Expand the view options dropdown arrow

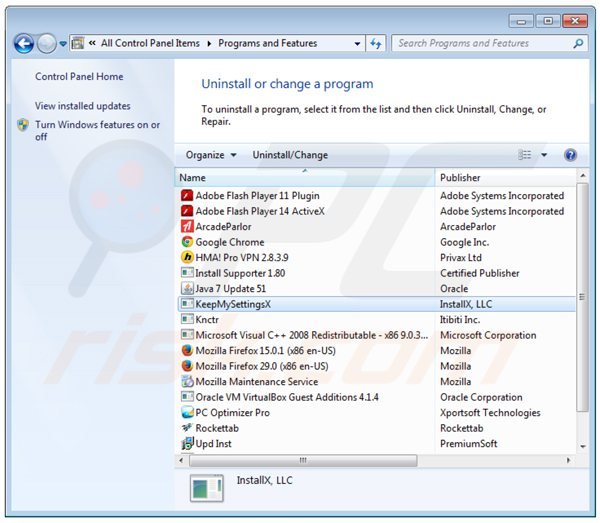pos(545,155)
